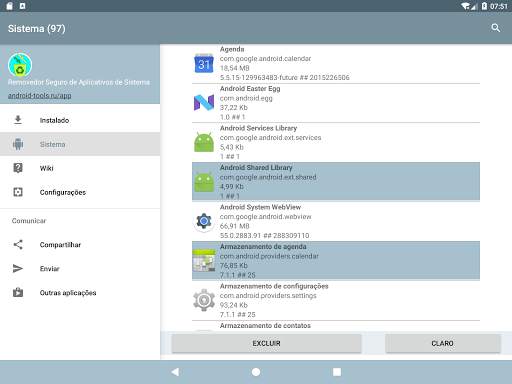Click the 18,54 MB size value

point(235,68)
